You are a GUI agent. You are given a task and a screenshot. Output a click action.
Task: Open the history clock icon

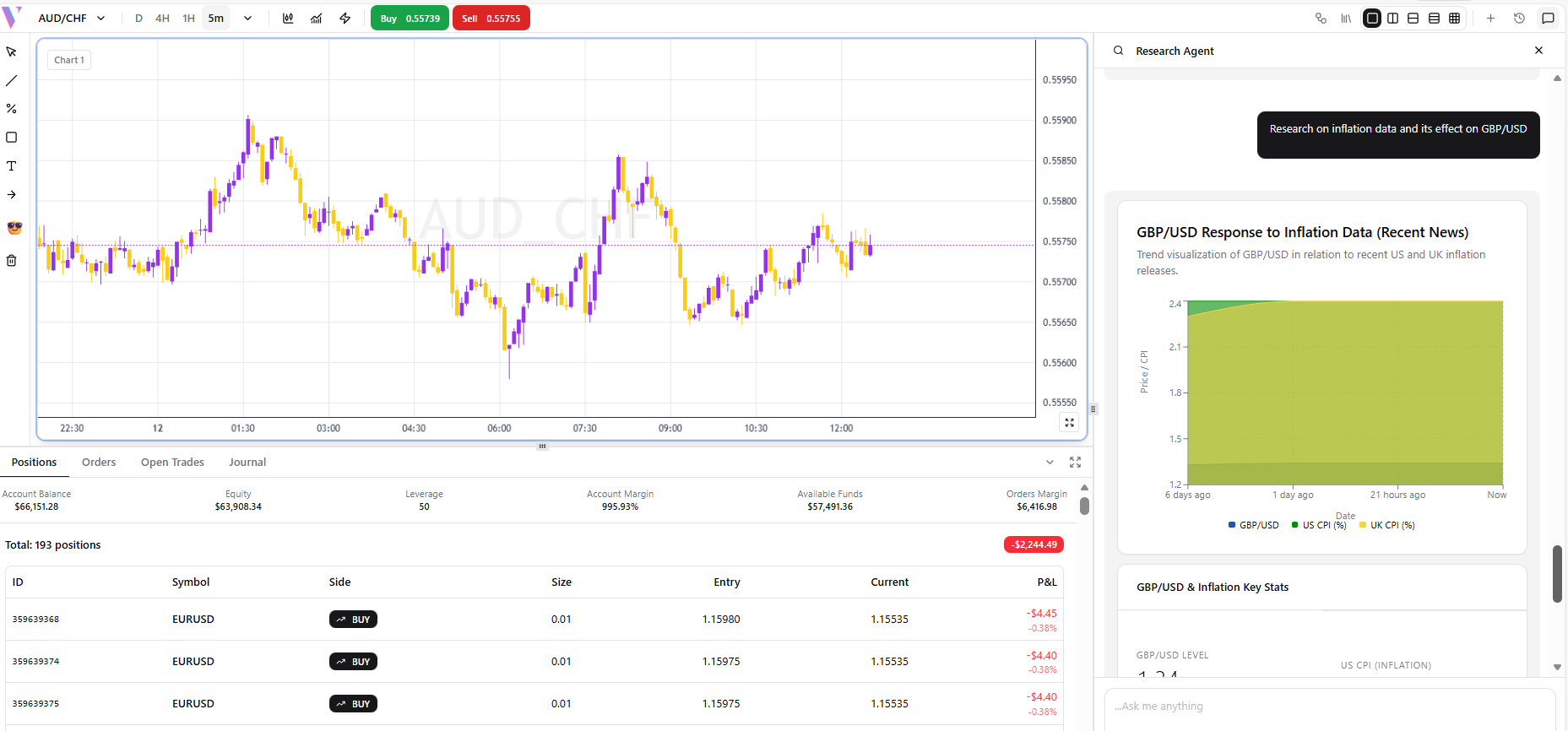[1519, 19]
